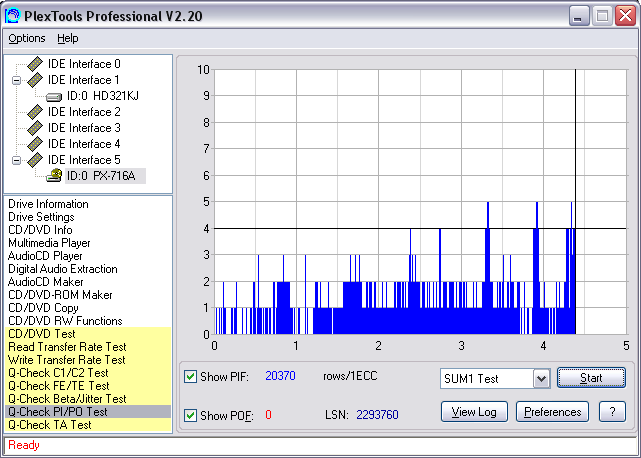Click the View Log button
Viewport: 641px width, 458px height.
(x=474, y=412)
